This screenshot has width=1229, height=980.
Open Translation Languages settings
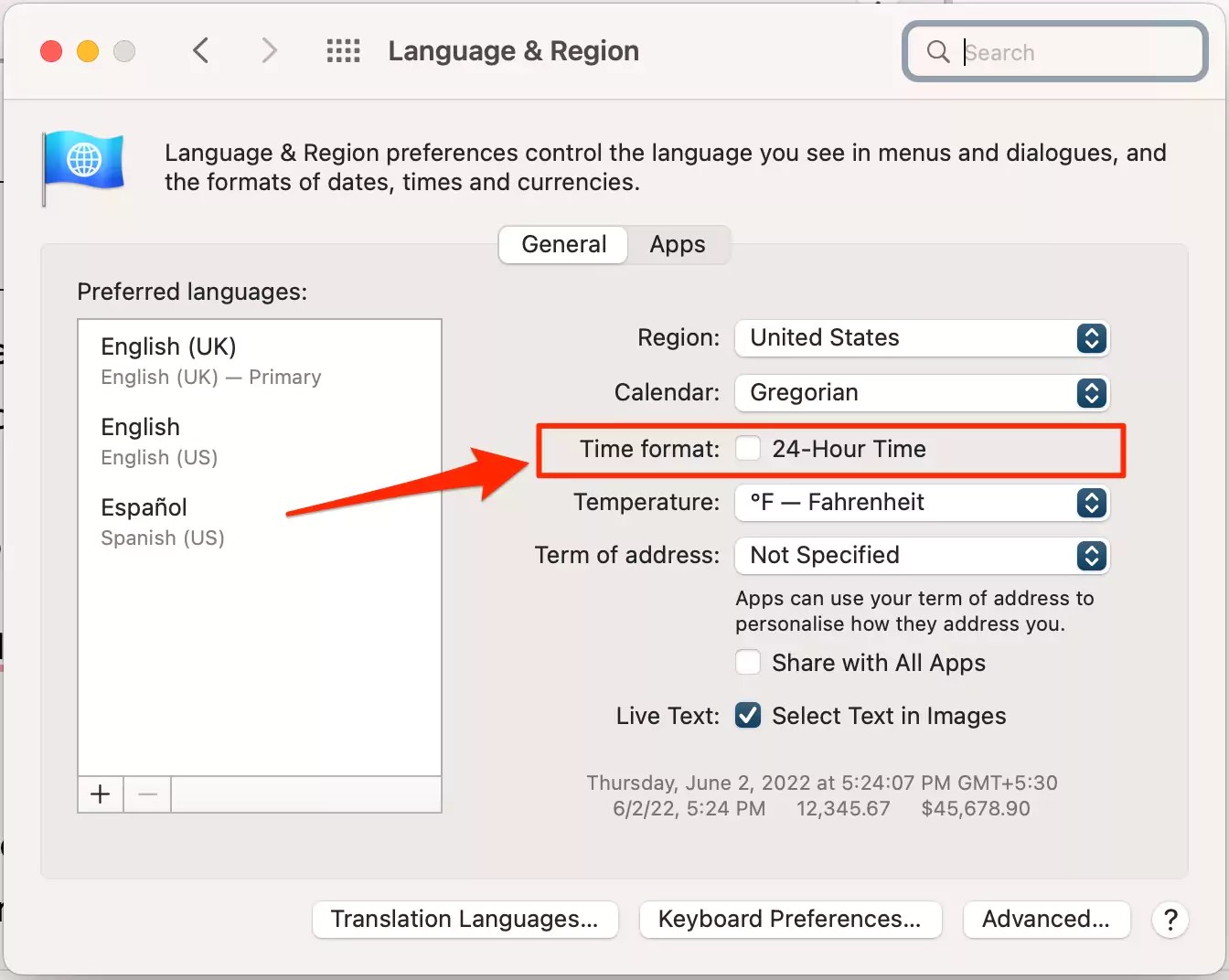pyautogui.click(x=465, y=920)
